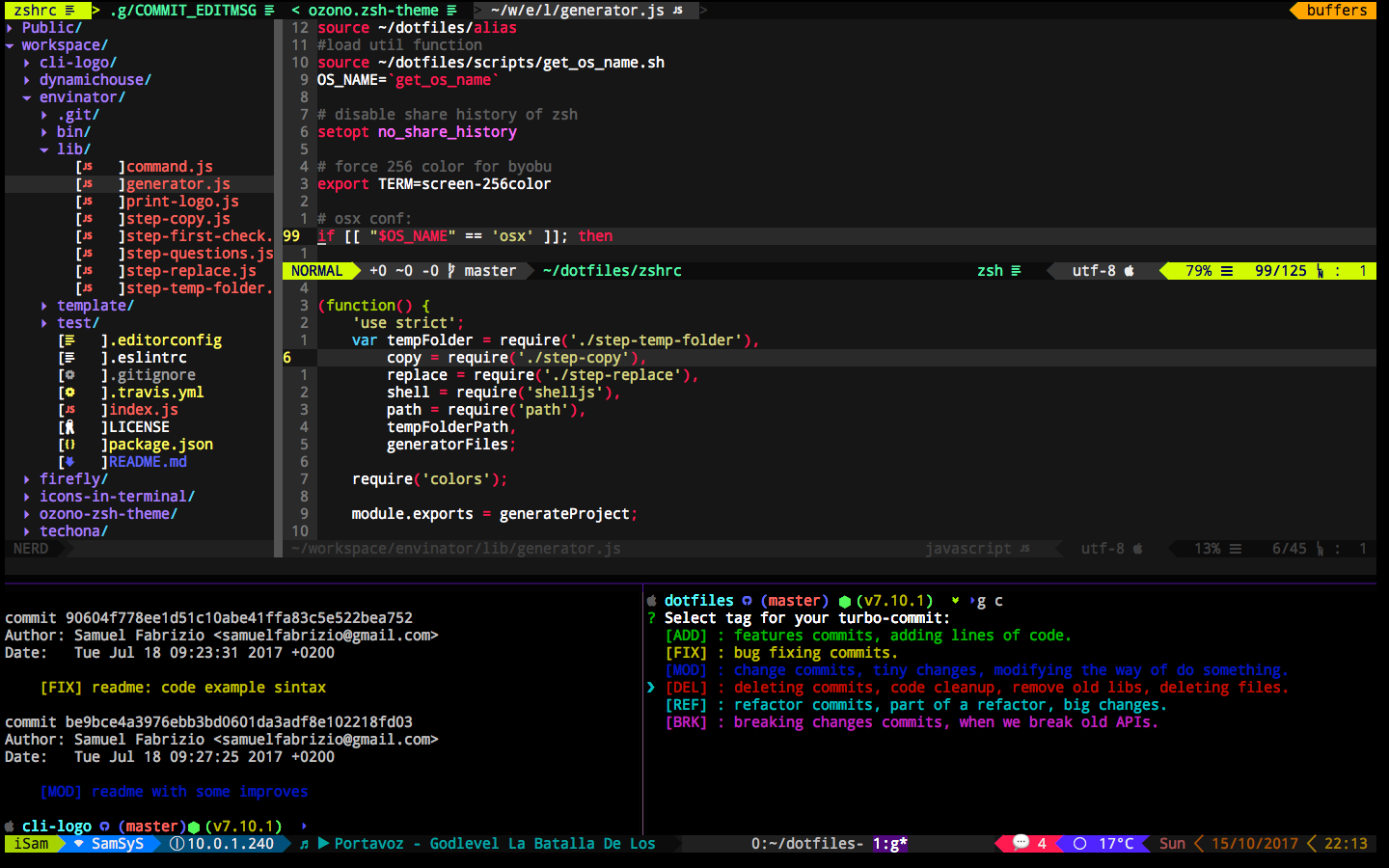This screenshot has height=868, width=1389.
Task: Collapse the envinator/ folder arrow
Action: 27,97
